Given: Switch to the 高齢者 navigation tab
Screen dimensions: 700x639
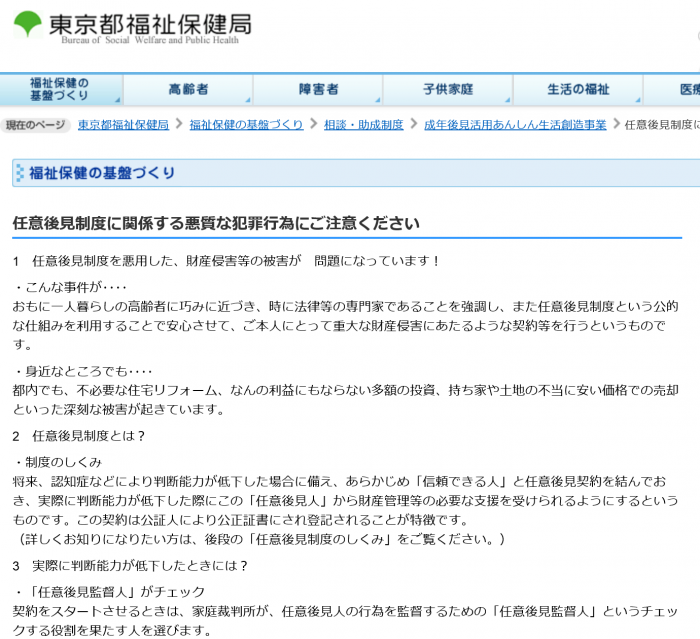Looking at the screenshot, I should (x=188, y=89).
